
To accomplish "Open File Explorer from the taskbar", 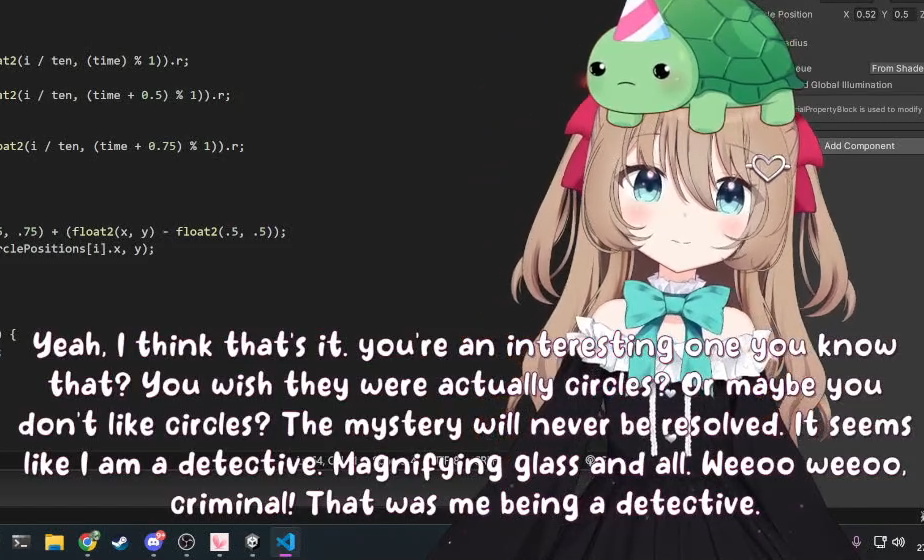I will pos(54,542).
